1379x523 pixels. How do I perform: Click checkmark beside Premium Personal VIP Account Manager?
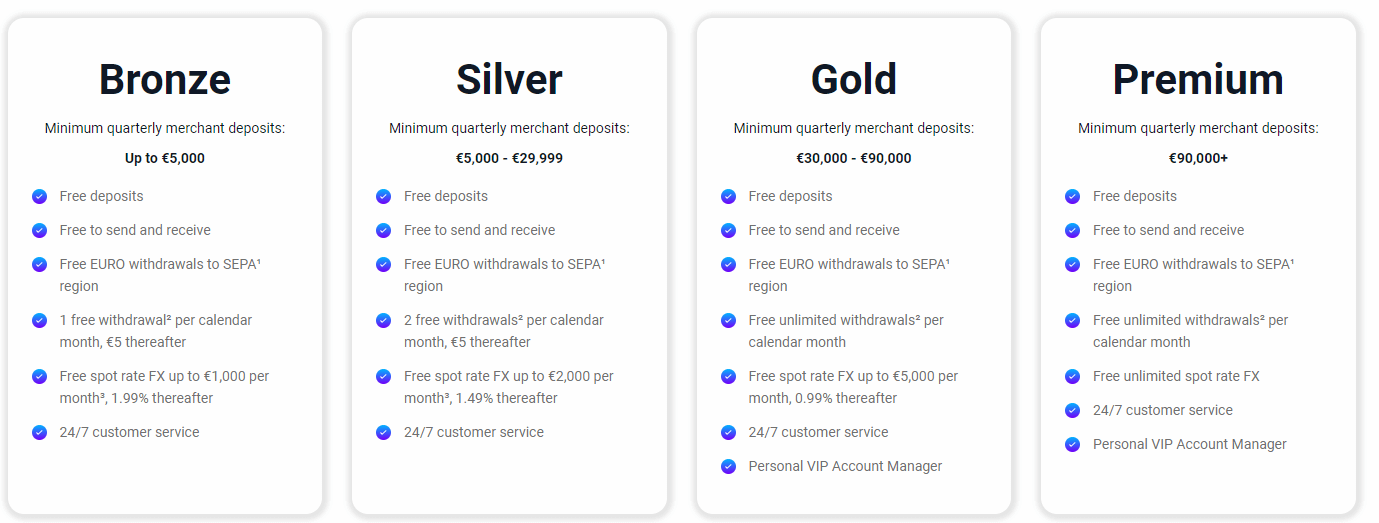1072,444
